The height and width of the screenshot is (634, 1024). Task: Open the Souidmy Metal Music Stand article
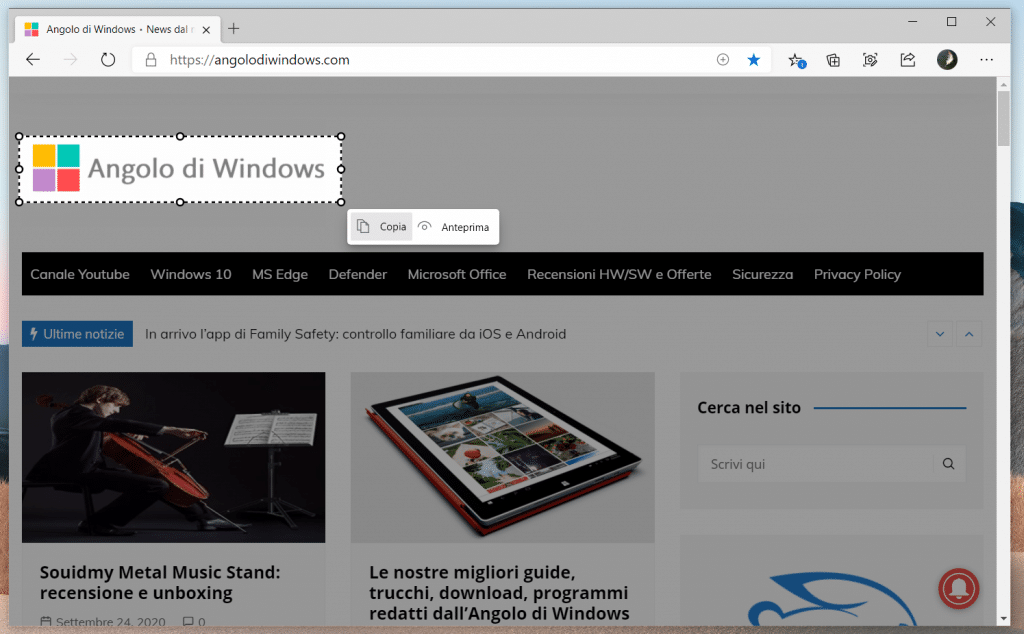click(159, 582)
